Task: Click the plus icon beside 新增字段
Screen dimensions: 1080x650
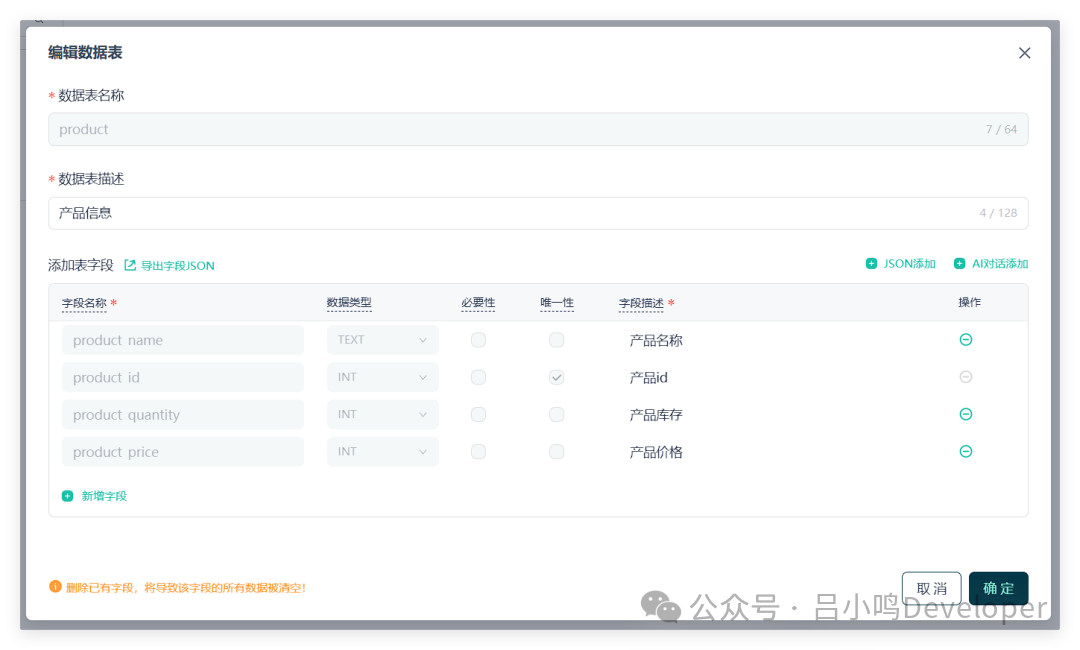Action: (68, 496)
